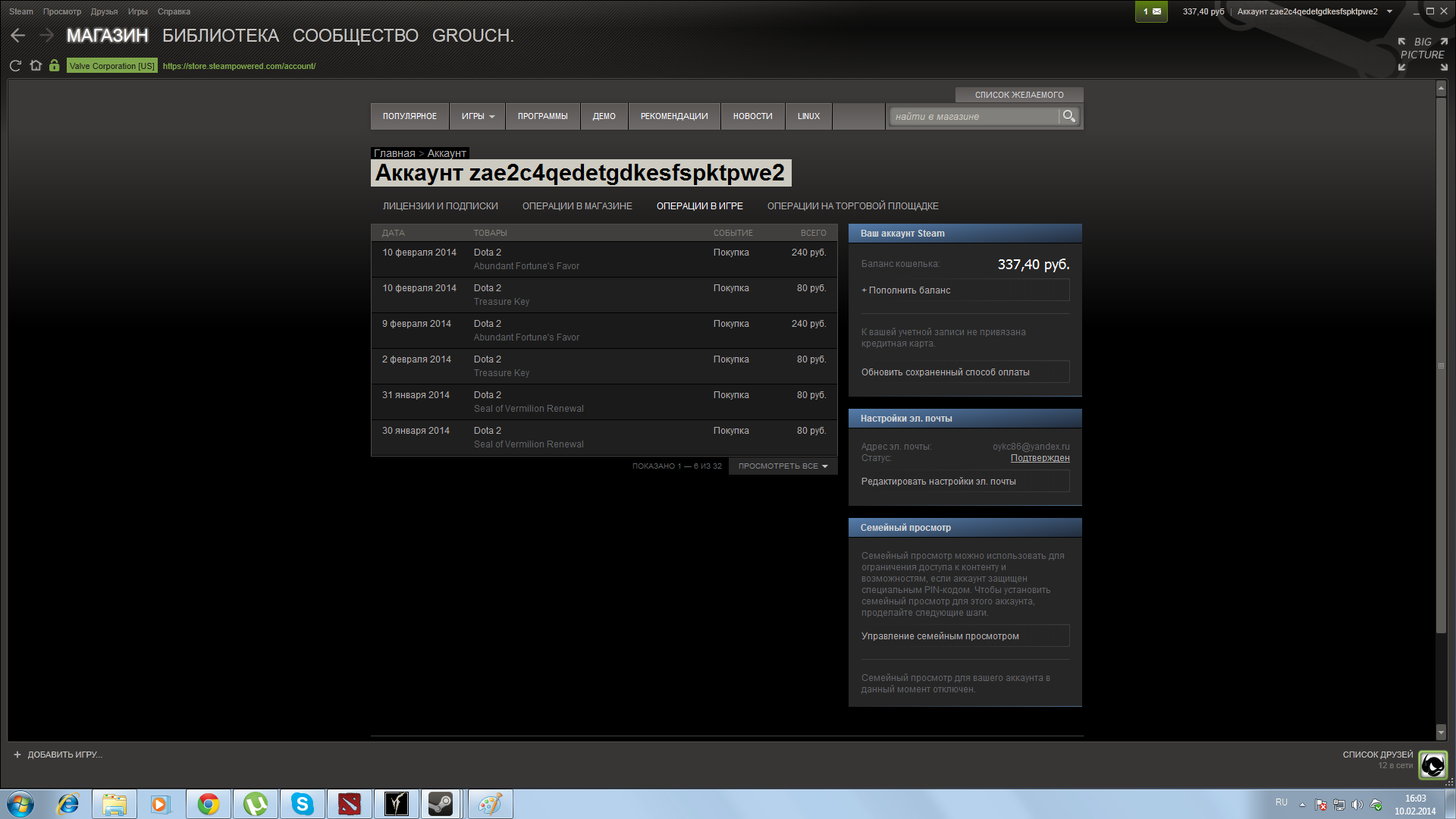Open Paint from the taskbar
The image size is (1456, 819).
pos(491,804)
